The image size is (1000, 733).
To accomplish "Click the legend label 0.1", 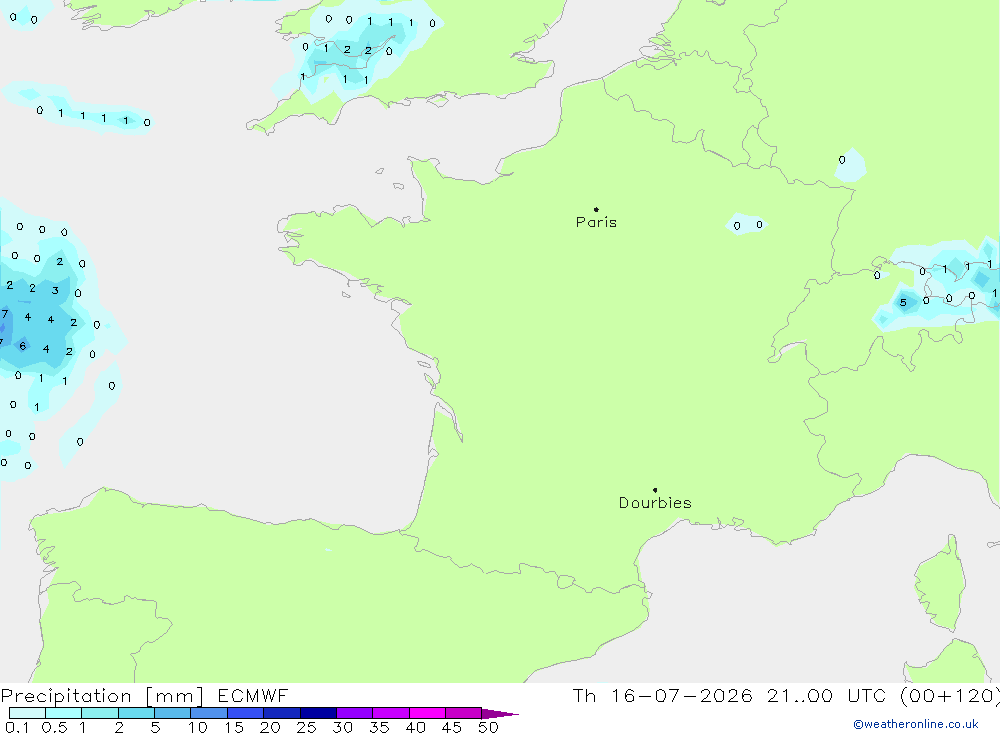I will pyautogui.click(x=17, y=727).
